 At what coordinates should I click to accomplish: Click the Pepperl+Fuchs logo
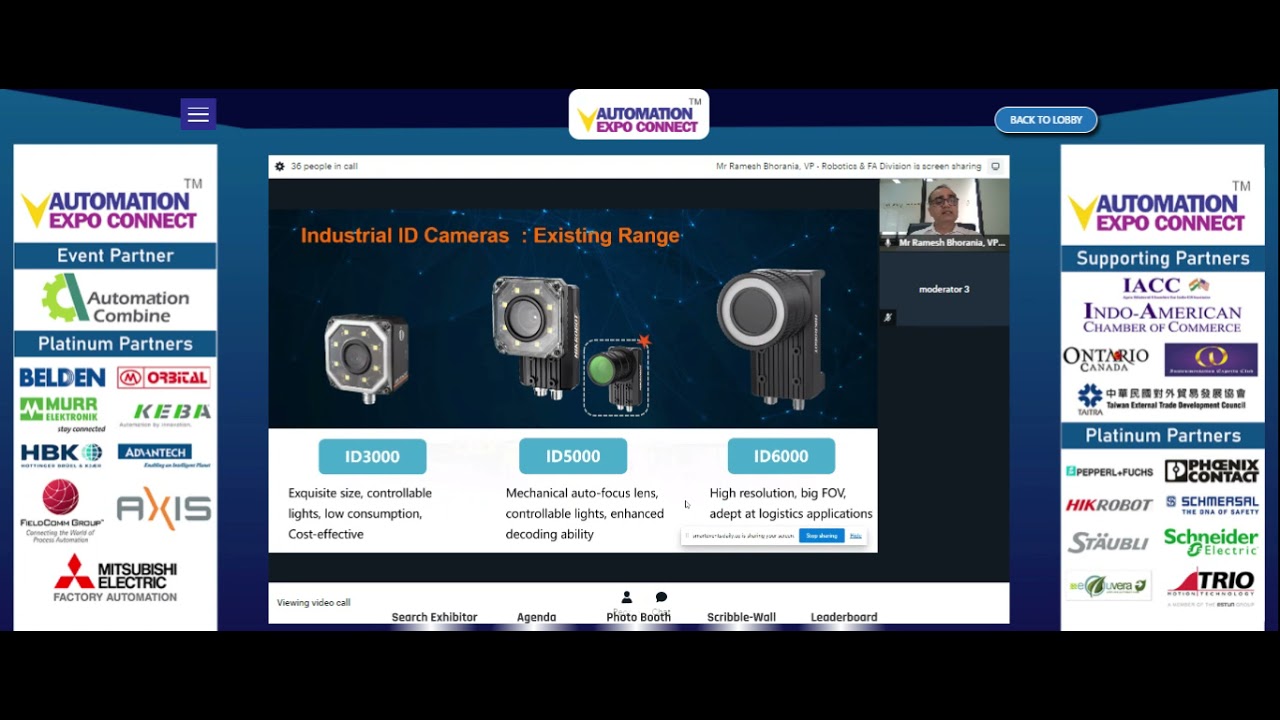click(x=1109, y=471)
